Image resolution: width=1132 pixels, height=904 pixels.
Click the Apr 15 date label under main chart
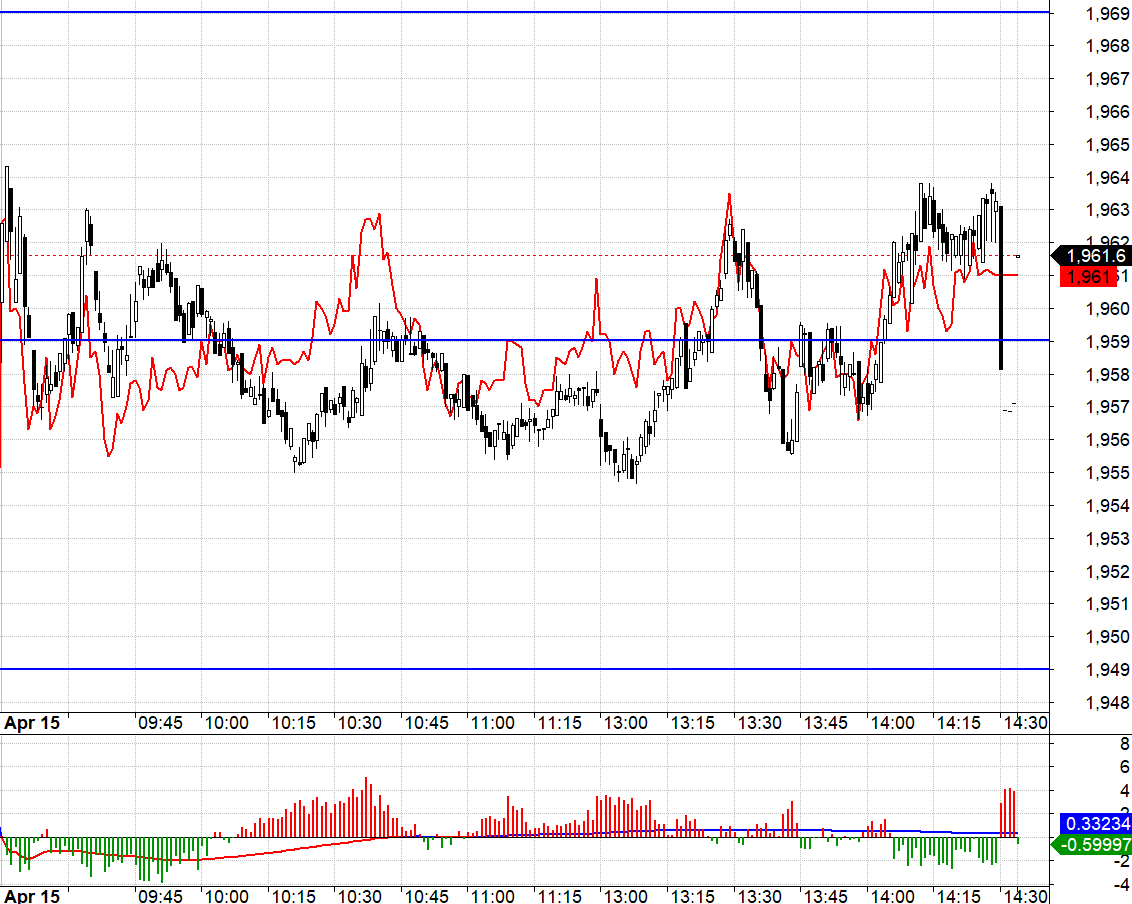tap(32, 723)
